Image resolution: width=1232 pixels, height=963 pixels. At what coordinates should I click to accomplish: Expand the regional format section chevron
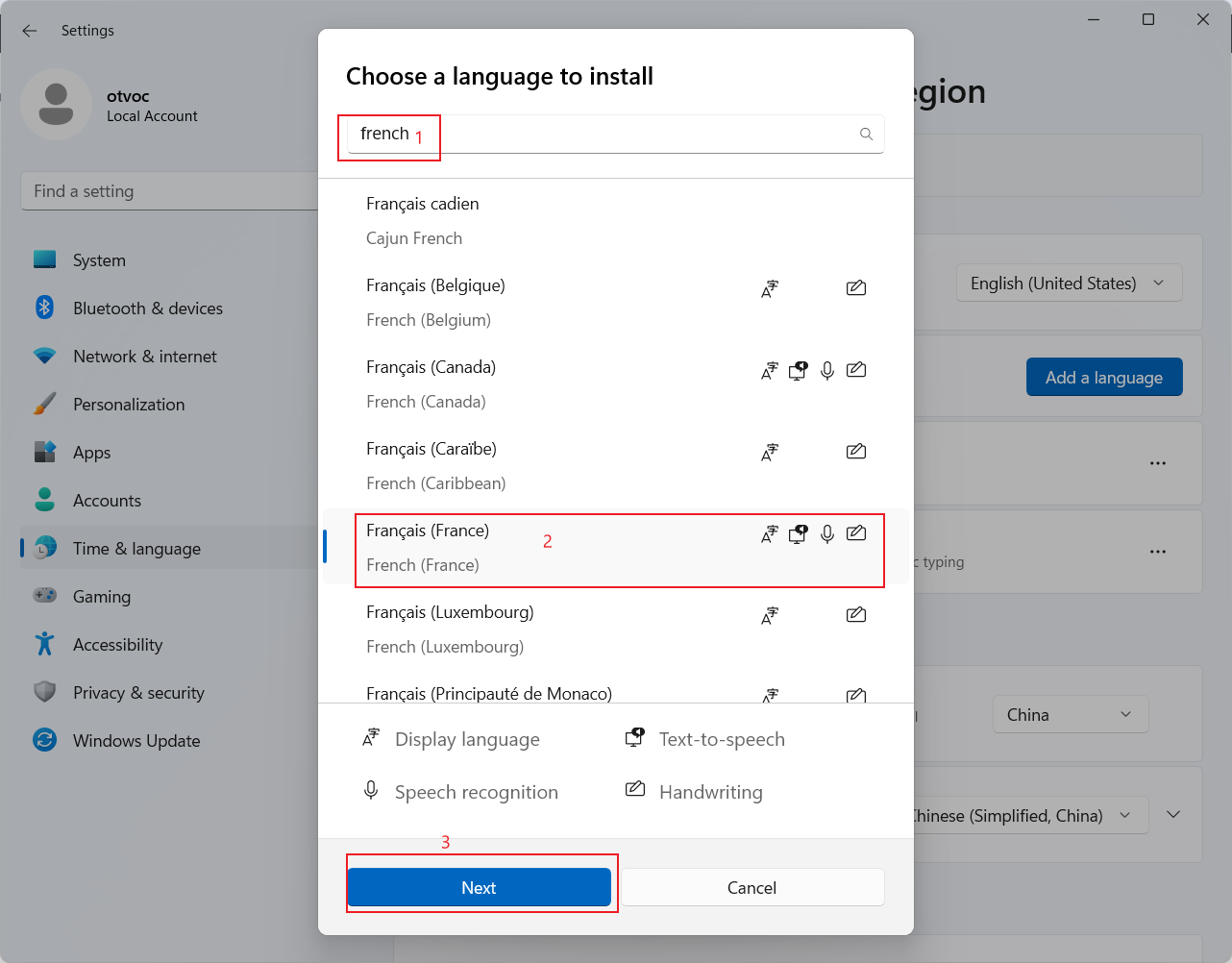pyautogui.click(x=1173, y=814)
